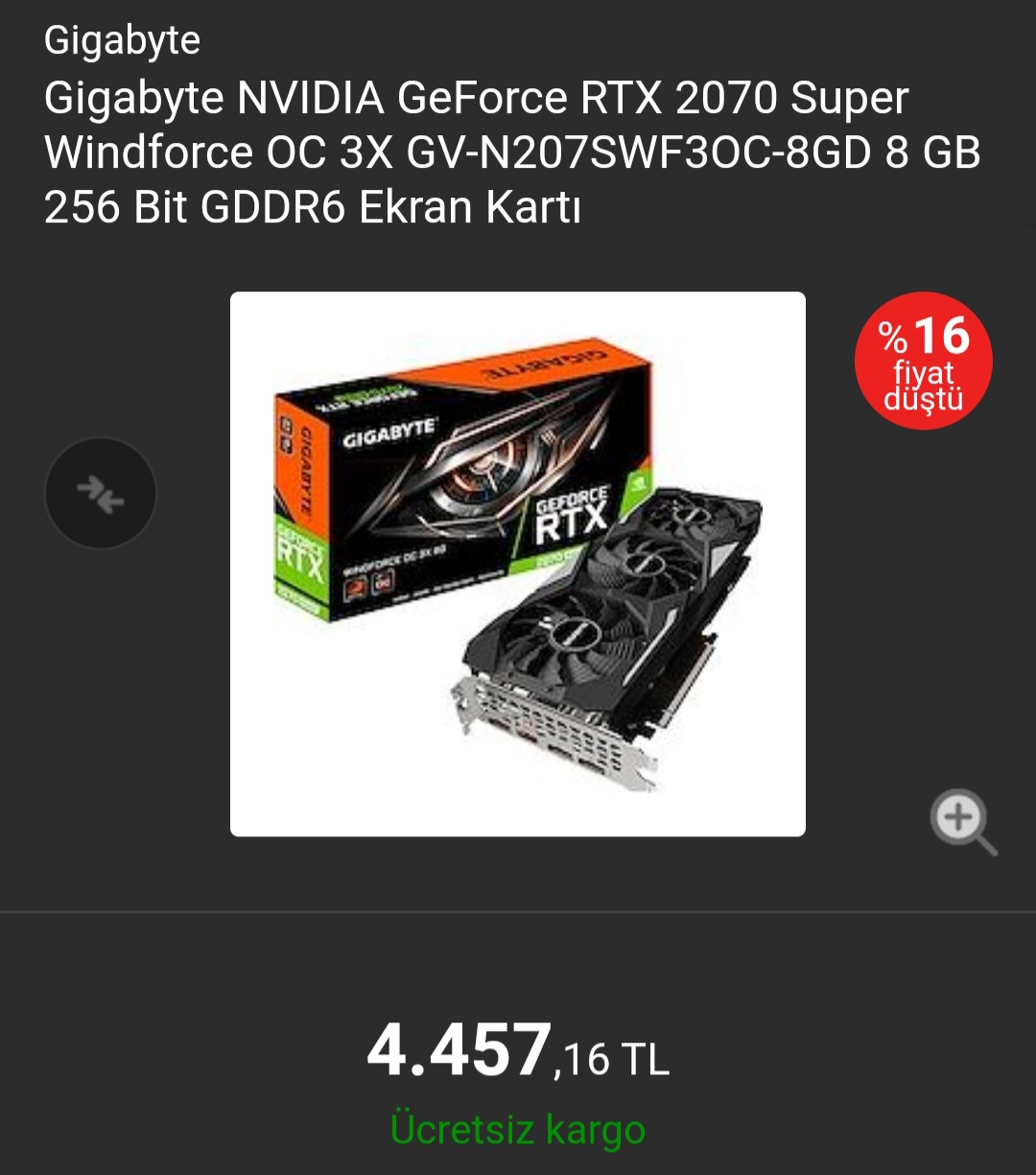The height and width of the screenshot is (1175, 1036).
Task: Tap the 'TL' currency text beside price
Action: (x=645, y=1059)
